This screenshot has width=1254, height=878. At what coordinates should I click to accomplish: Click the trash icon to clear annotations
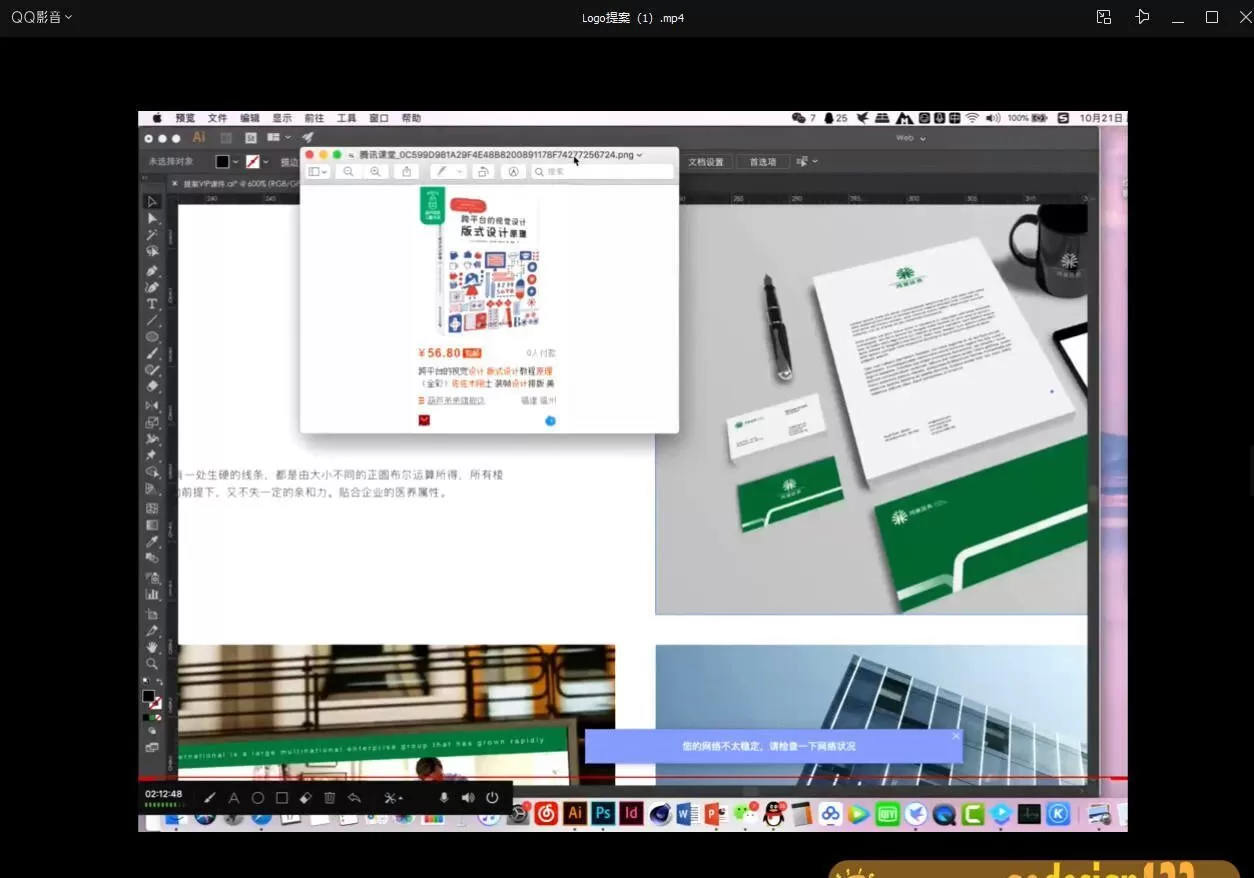click(330, 798)
